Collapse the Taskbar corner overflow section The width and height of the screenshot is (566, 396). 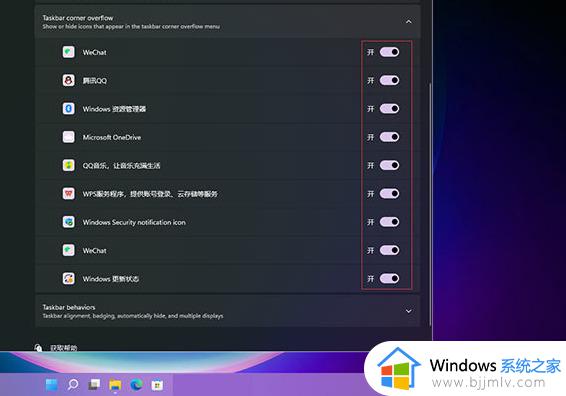pos(409,22)
